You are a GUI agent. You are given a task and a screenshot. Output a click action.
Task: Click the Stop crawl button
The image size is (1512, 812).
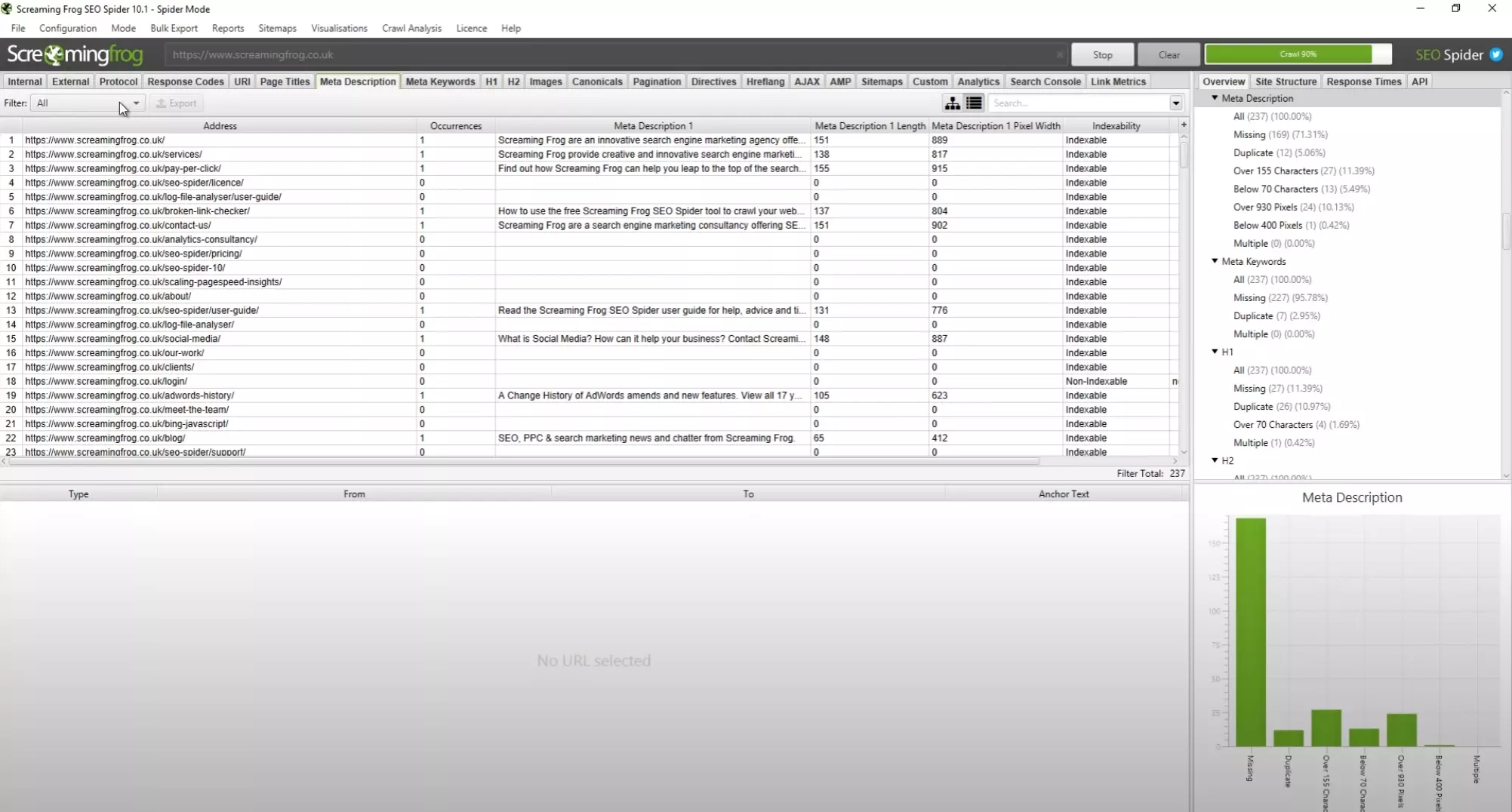pos(1103,54)
